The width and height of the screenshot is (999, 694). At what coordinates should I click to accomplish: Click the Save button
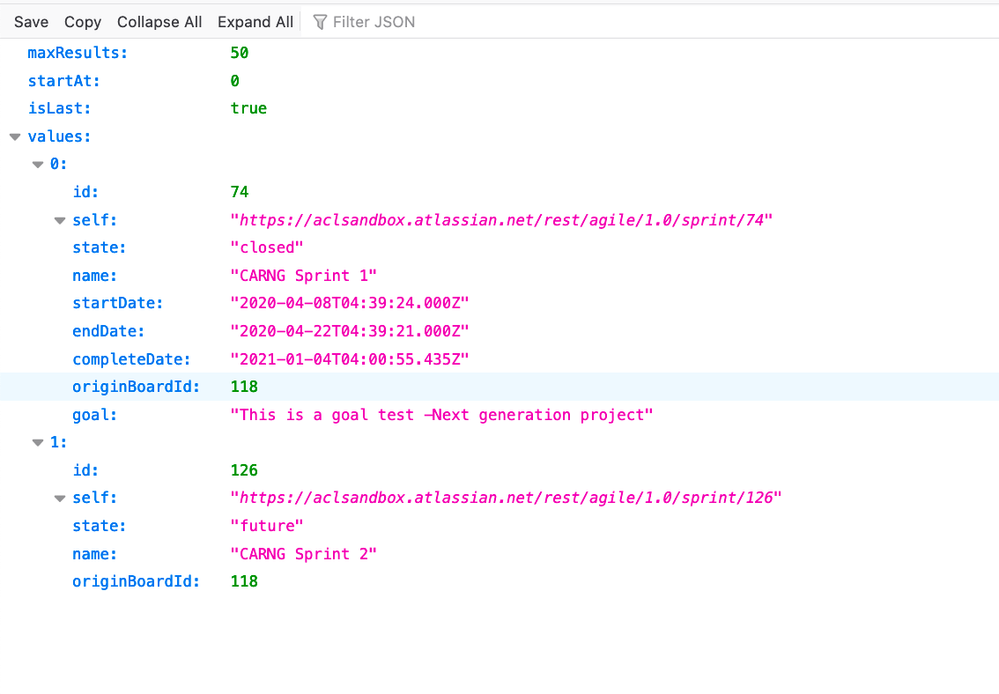click(30, 21)
